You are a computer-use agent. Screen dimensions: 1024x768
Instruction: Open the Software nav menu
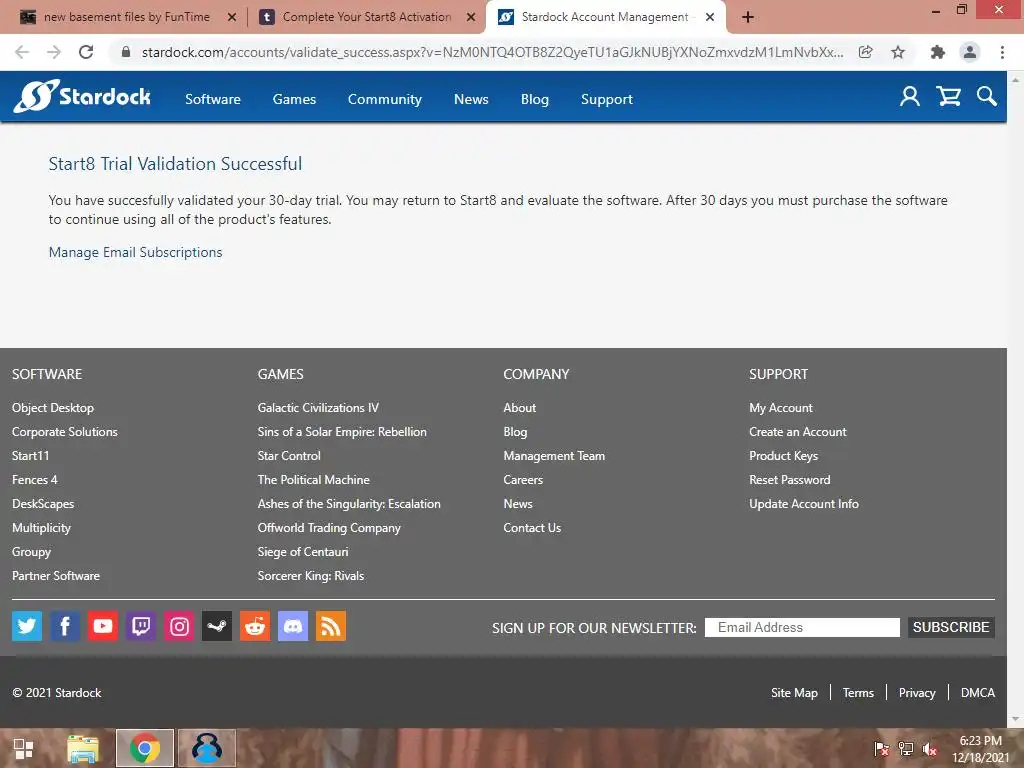click(213, 99)
